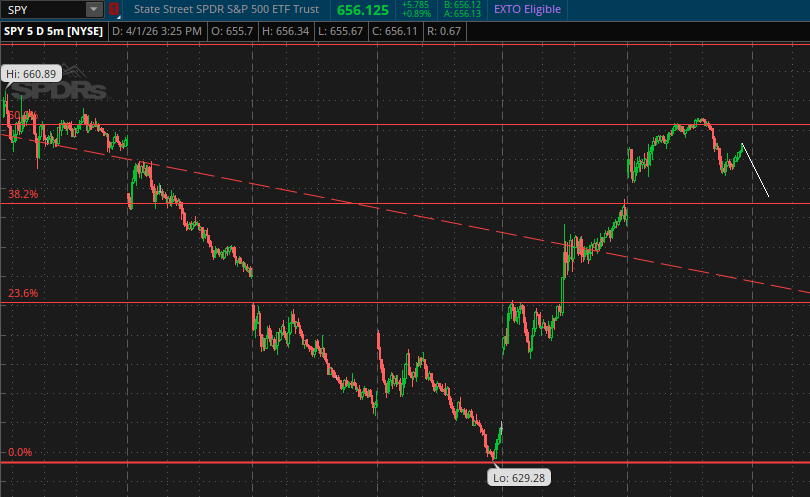Select the 23.6% Fibonacci level label
This screenshot has height=497, width=810.
click(23, 293)
